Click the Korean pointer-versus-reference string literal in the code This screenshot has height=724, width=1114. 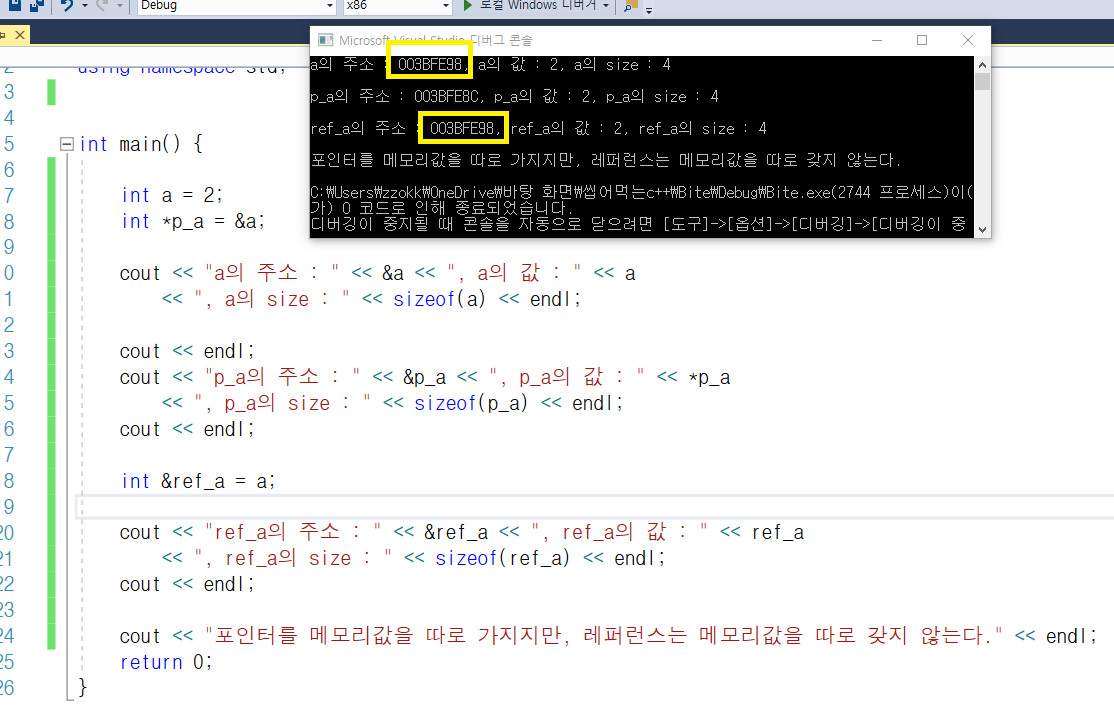[x=605, y=635]
